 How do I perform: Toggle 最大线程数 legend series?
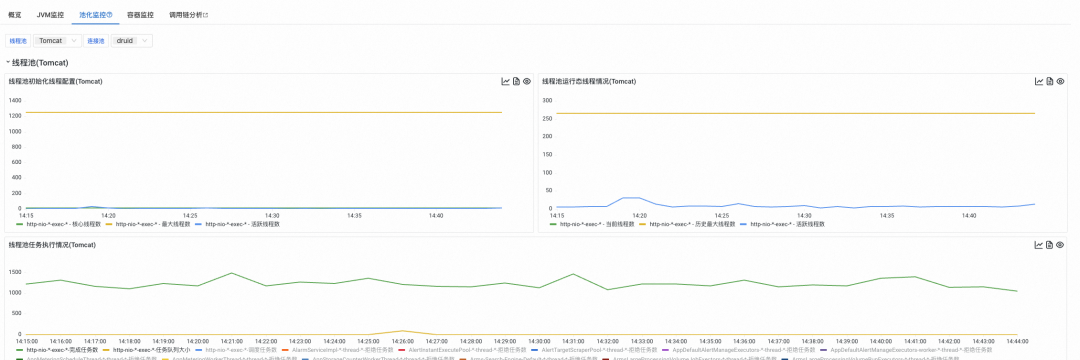pyautogui.click(x=147, y=224)
